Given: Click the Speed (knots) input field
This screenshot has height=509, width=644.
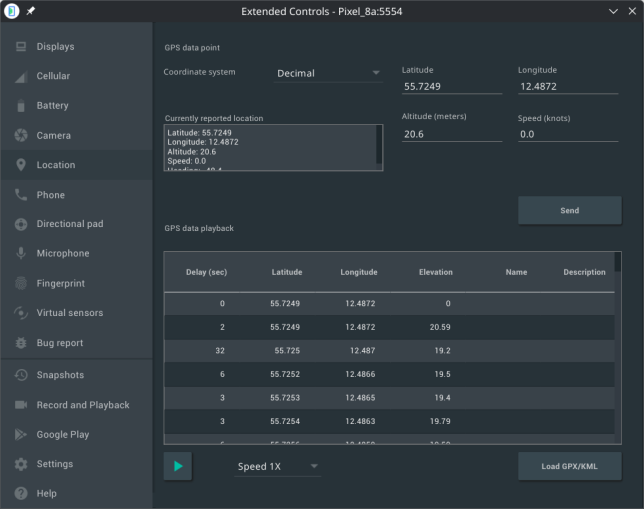Looking at the screenshot, I should coord(568,134).
